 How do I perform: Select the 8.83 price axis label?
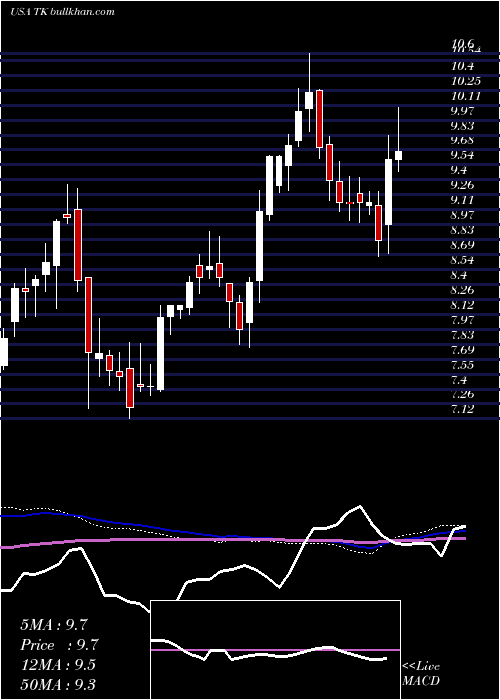click(462, 230)
